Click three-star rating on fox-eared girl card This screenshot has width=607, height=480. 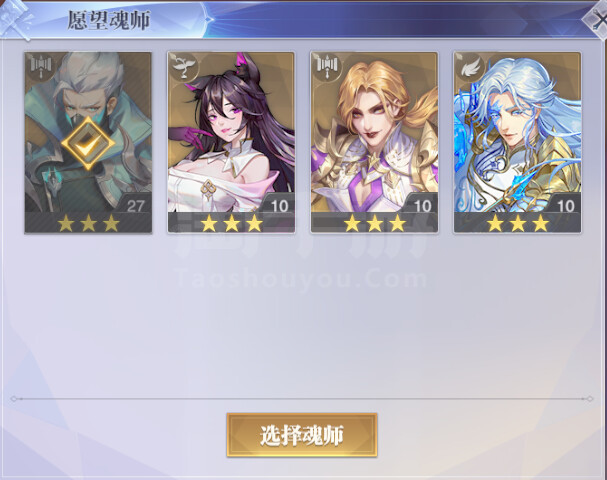[x=231, y=223]
